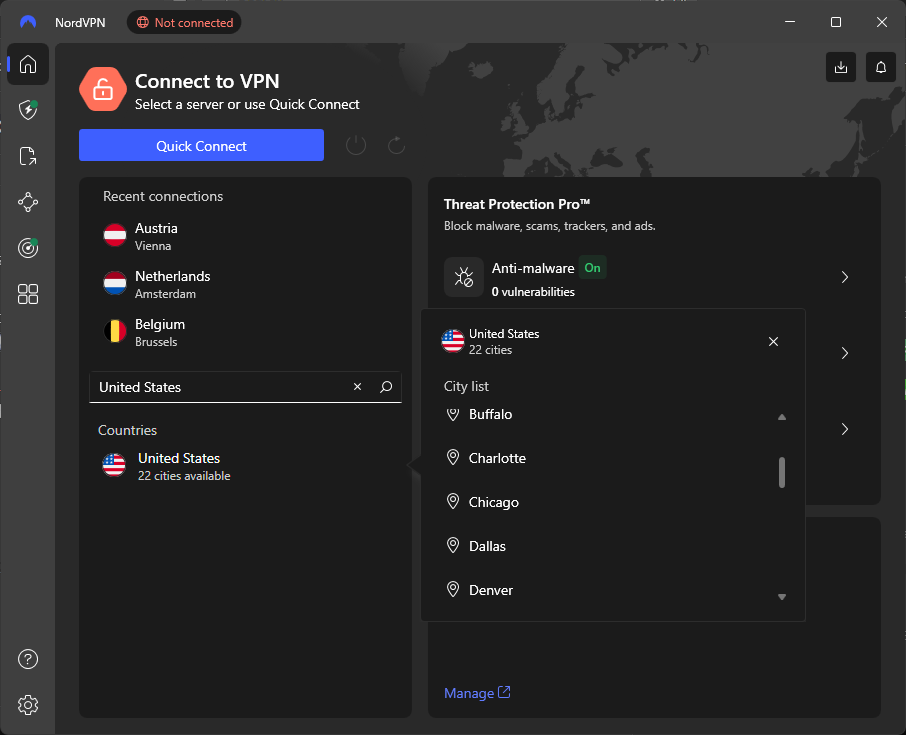Viewport: 906px width, 735px height.
Task: Open Settings gear icon
Action: [x=28, y=704]
